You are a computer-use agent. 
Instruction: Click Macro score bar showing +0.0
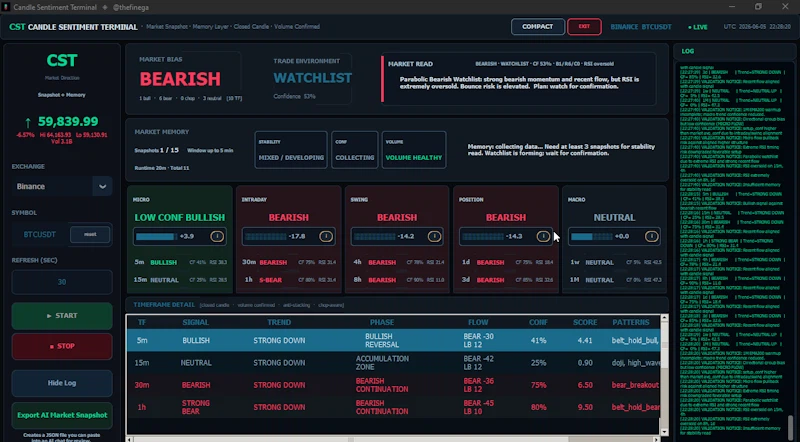pos(614,236)
